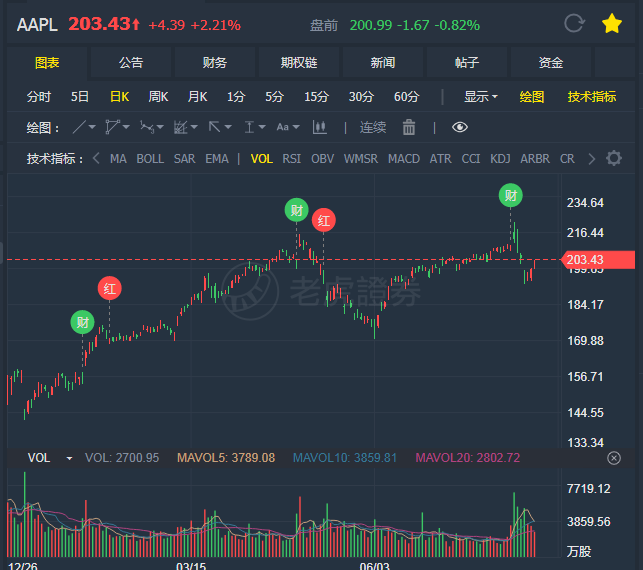This screenshot has height=570, width=643.
Task: Enable the BOLL indicator
Action: pos(150,159)
